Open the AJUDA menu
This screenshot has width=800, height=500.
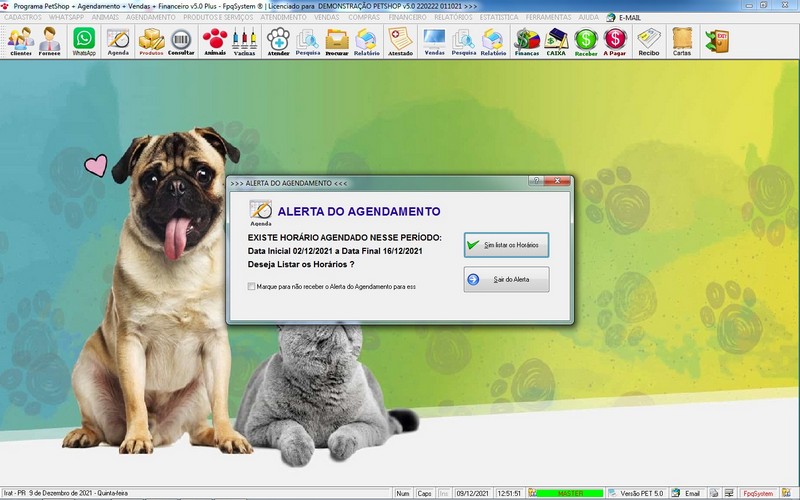(x=588, y=17)
